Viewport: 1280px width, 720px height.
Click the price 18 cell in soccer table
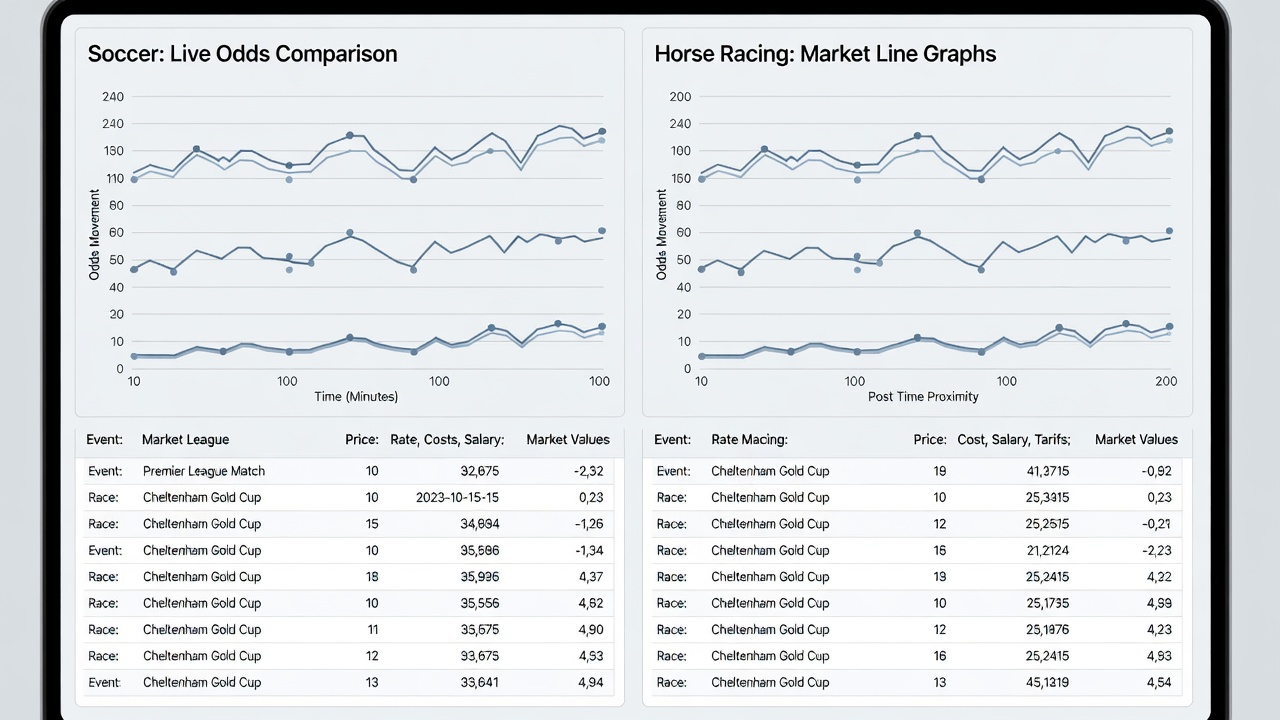pos(372,576)
